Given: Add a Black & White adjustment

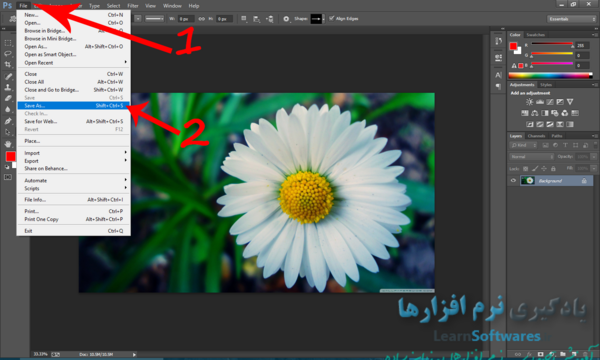Looking at the screenshot, I should click(545, 113).
